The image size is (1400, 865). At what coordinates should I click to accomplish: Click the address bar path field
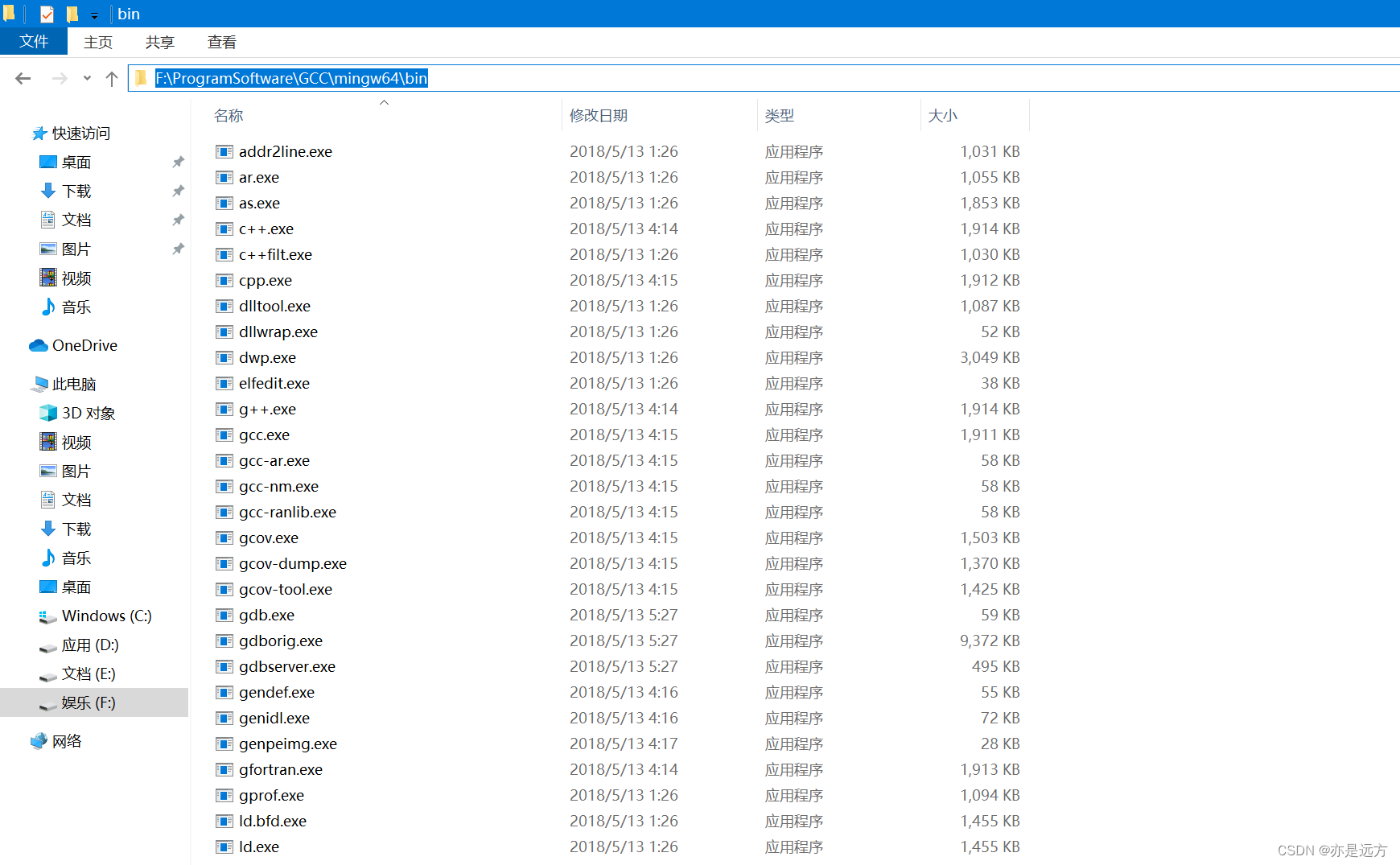click(764, 78)
